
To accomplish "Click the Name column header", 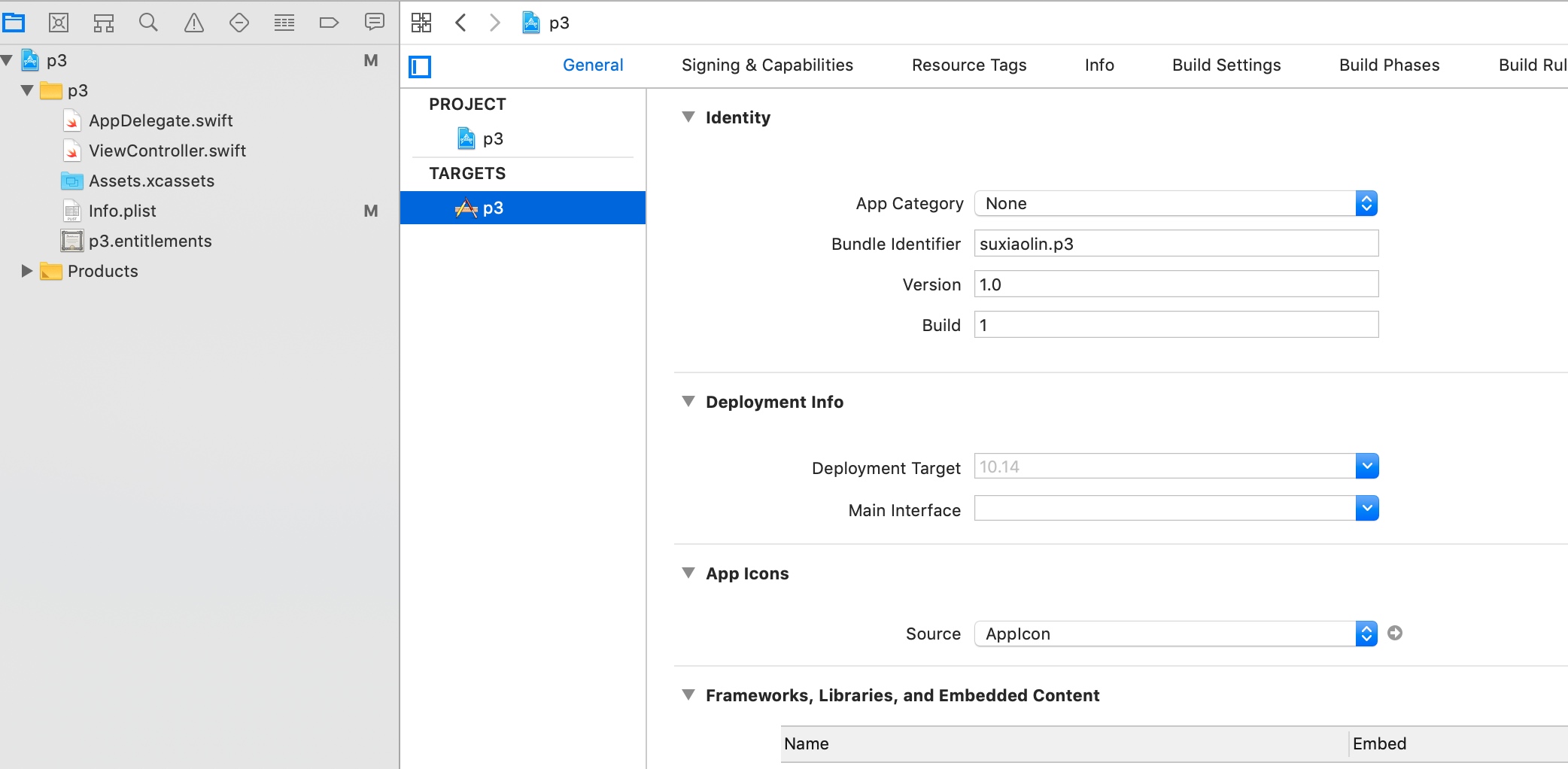I will [x=1065, y=743].
